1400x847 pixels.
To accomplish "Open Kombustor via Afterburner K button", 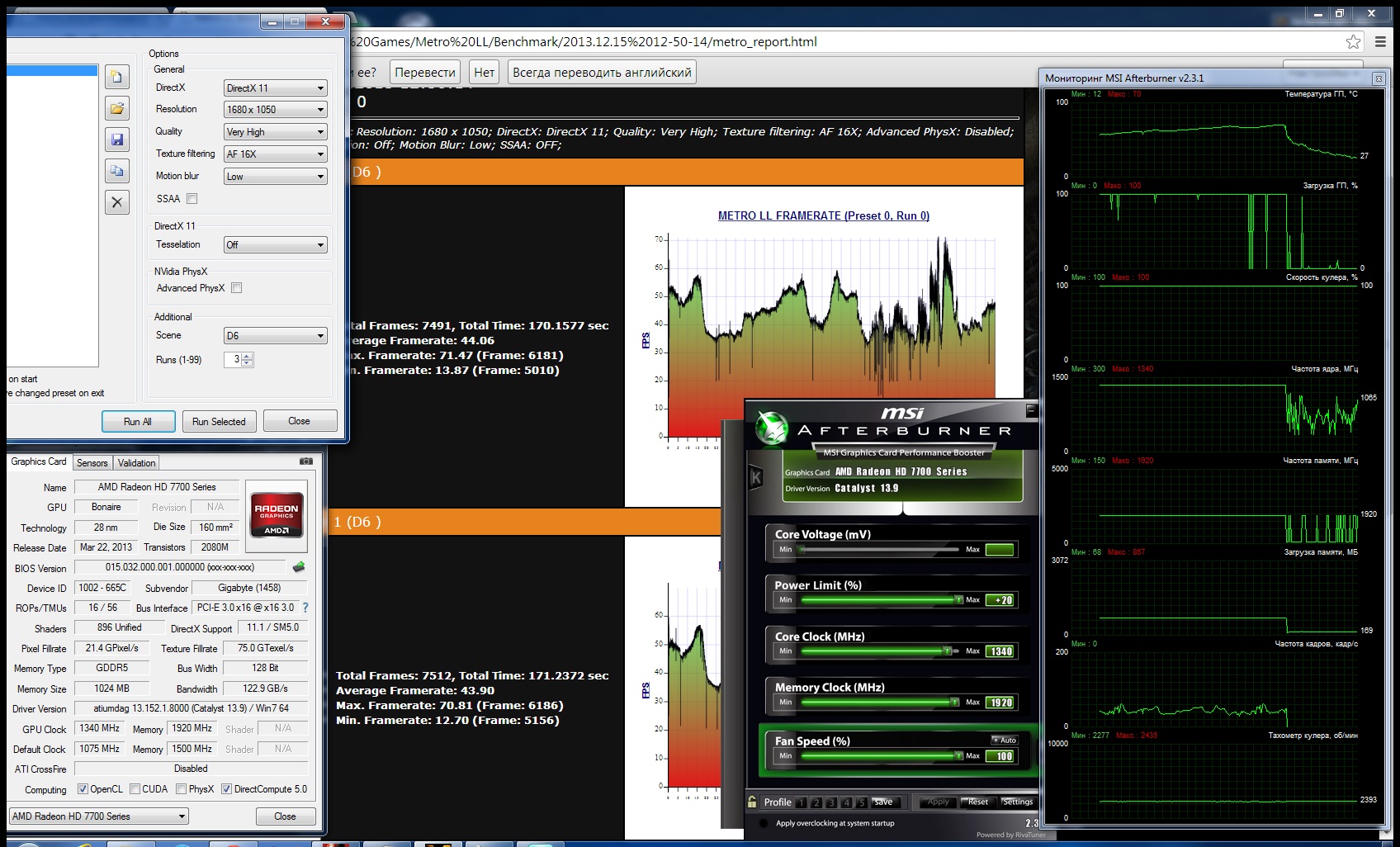I will tap(755, 477).
